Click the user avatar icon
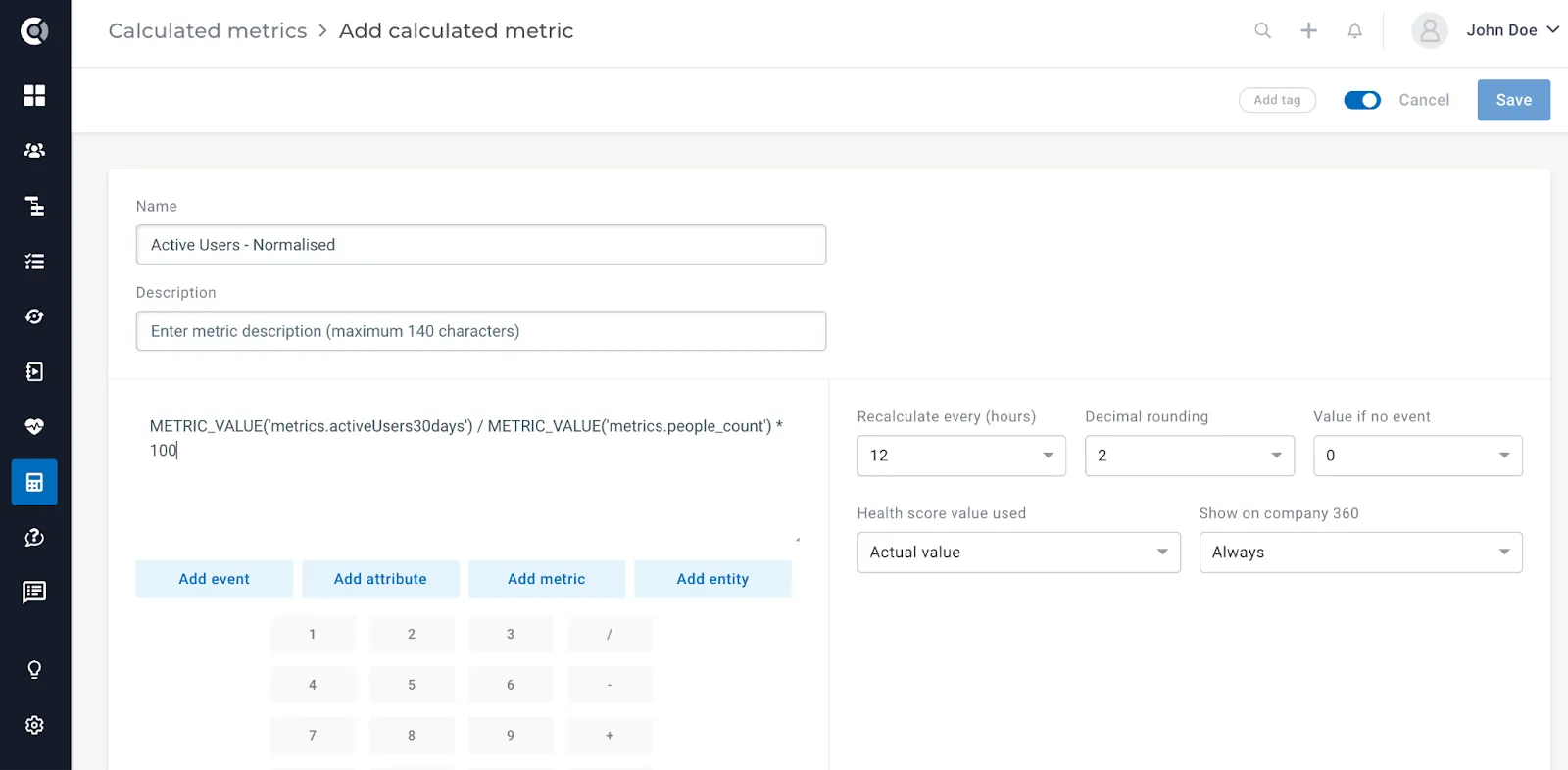 point(1430,30)
